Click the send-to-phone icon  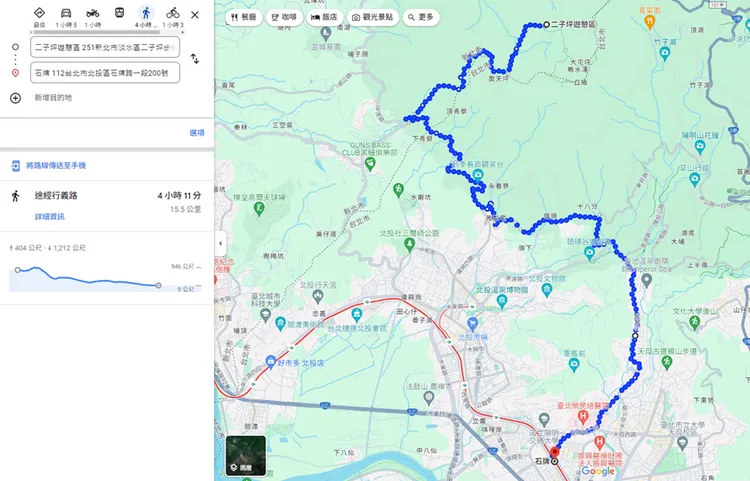pos(15,166)
